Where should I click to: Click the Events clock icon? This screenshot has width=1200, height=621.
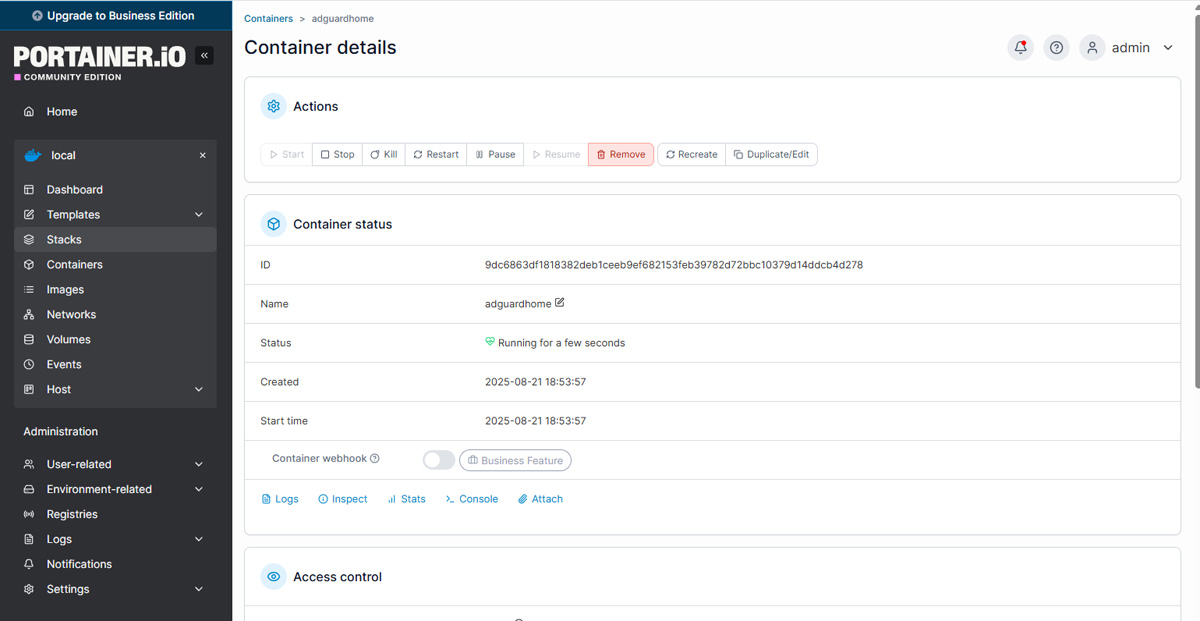point(29,365)
